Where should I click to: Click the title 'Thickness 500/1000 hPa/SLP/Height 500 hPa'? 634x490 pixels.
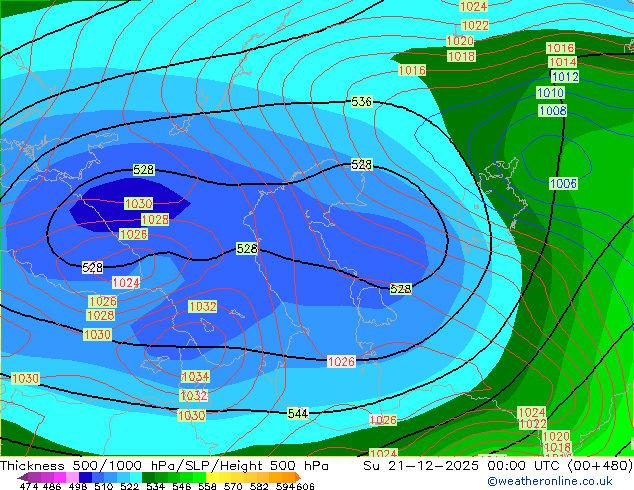click(x=164, y=466)
